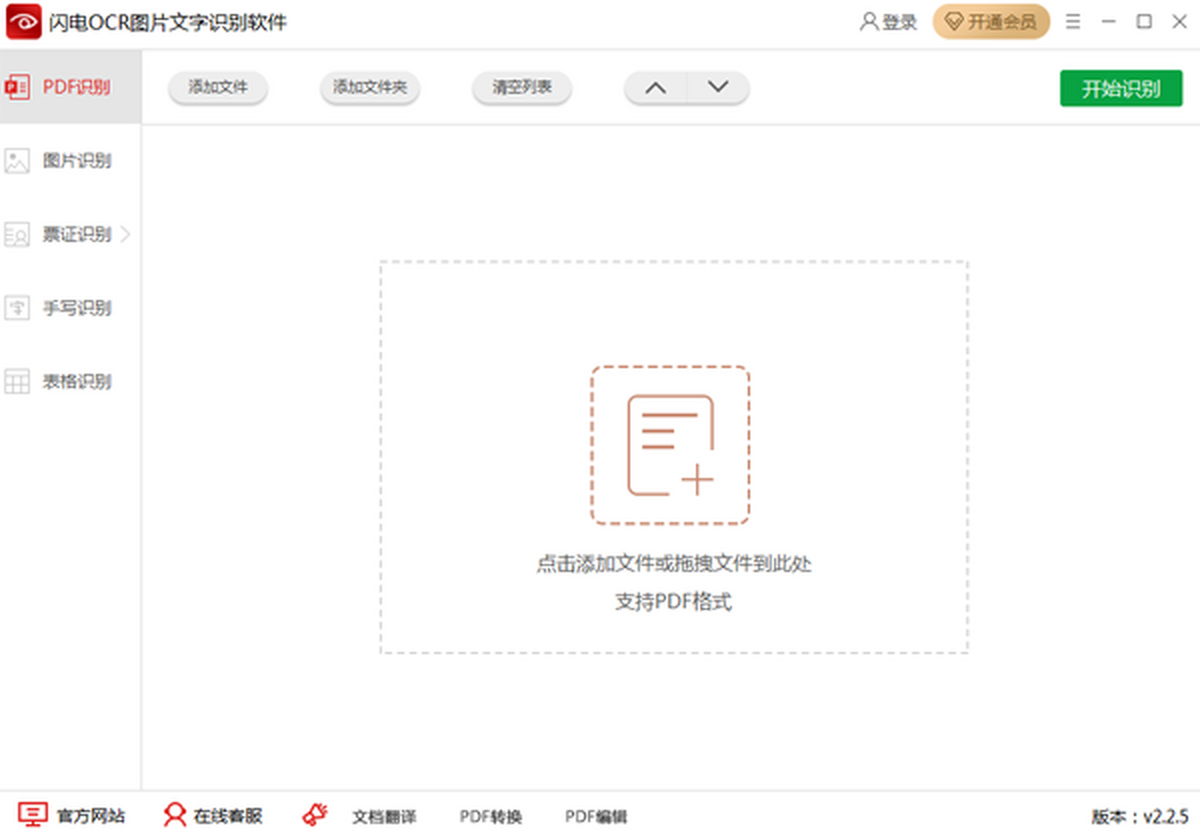The width and height of the screenshot is (1200, 834).
Task: Close the OCR application window
Action: 1178,21
